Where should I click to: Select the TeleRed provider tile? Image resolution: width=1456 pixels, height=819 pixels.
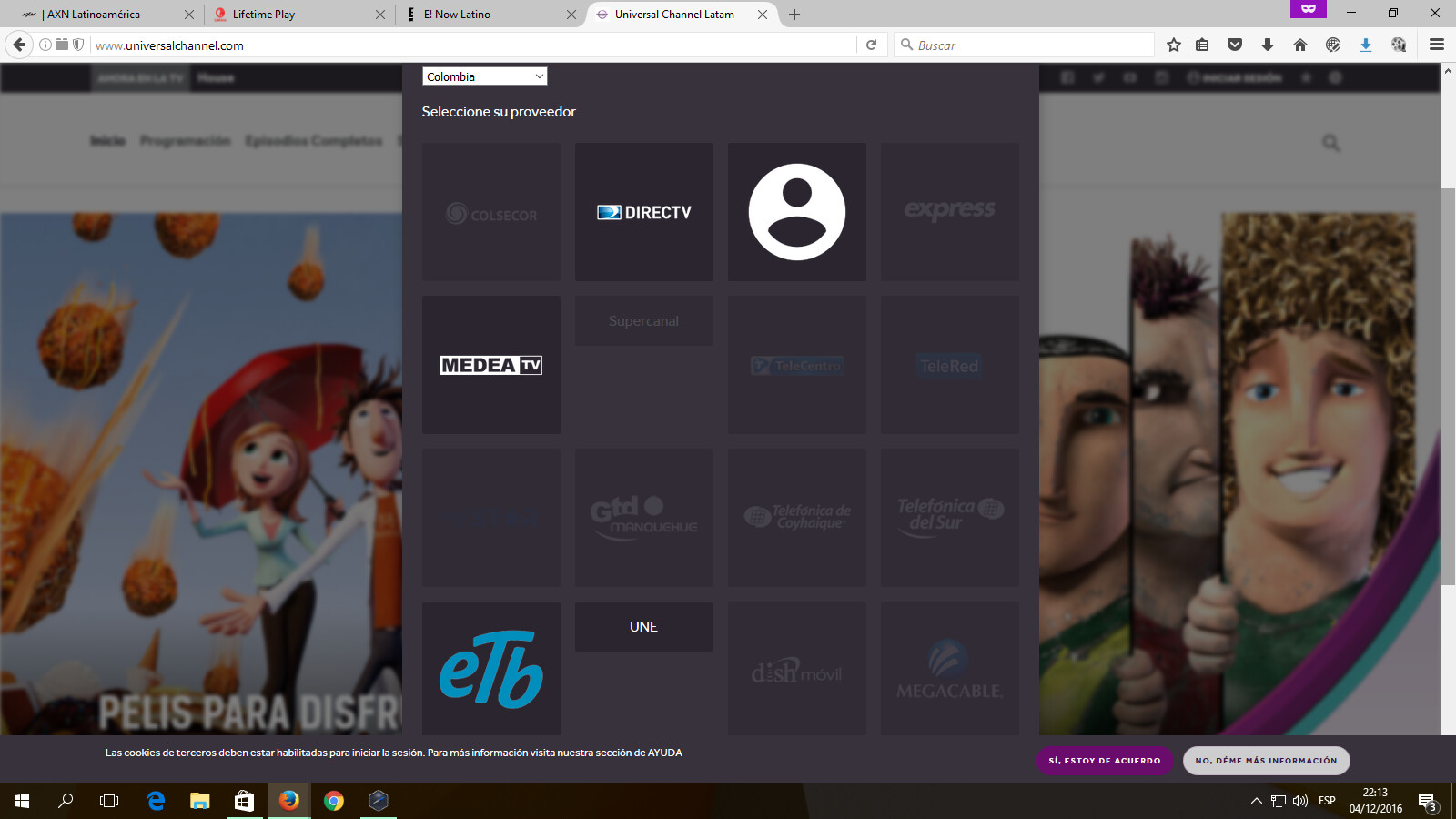tap(950, 365)
